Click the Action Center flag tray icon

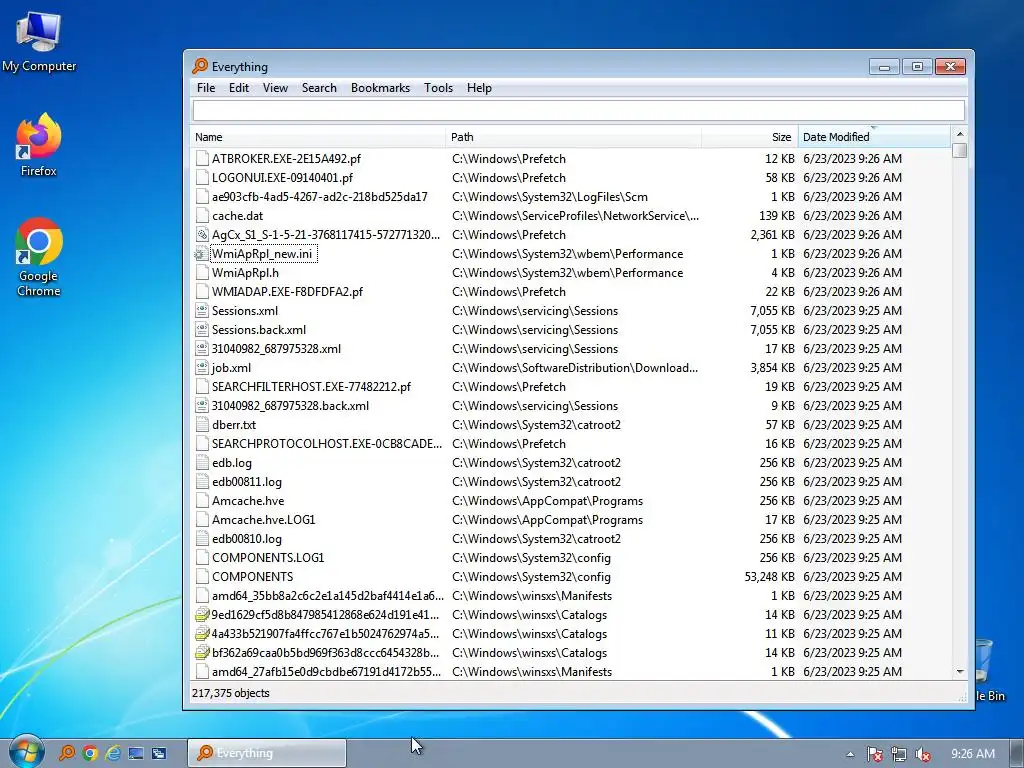point(874,754)
